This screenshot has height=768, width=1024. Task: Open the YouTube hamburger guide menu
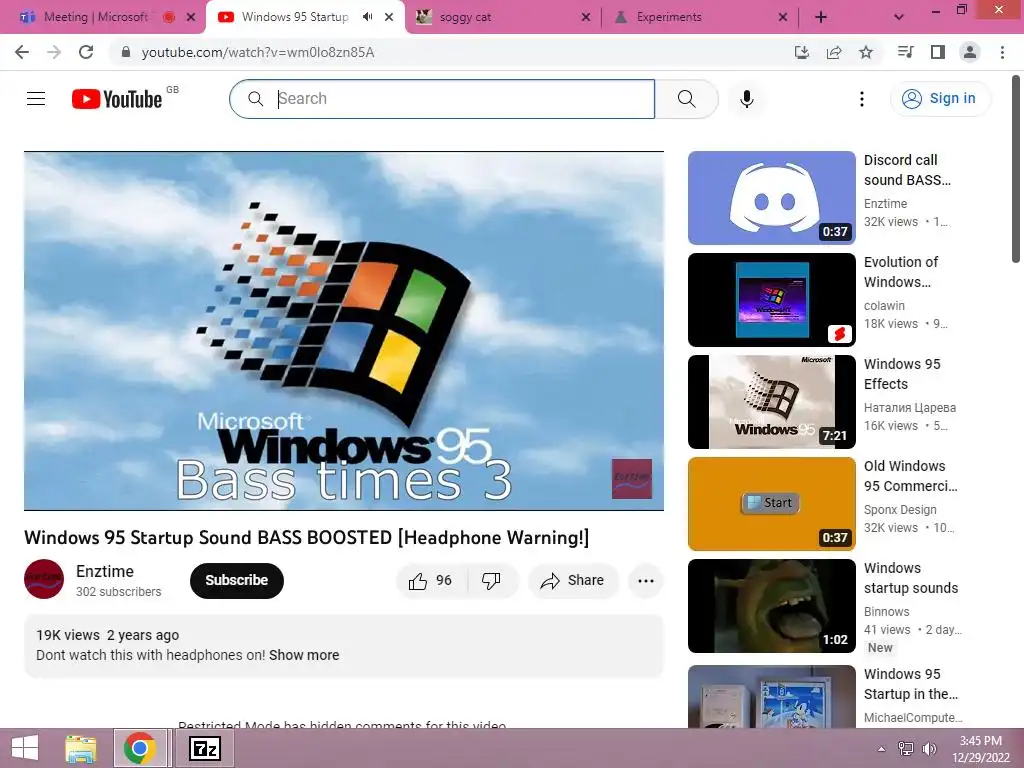(36, 99)
